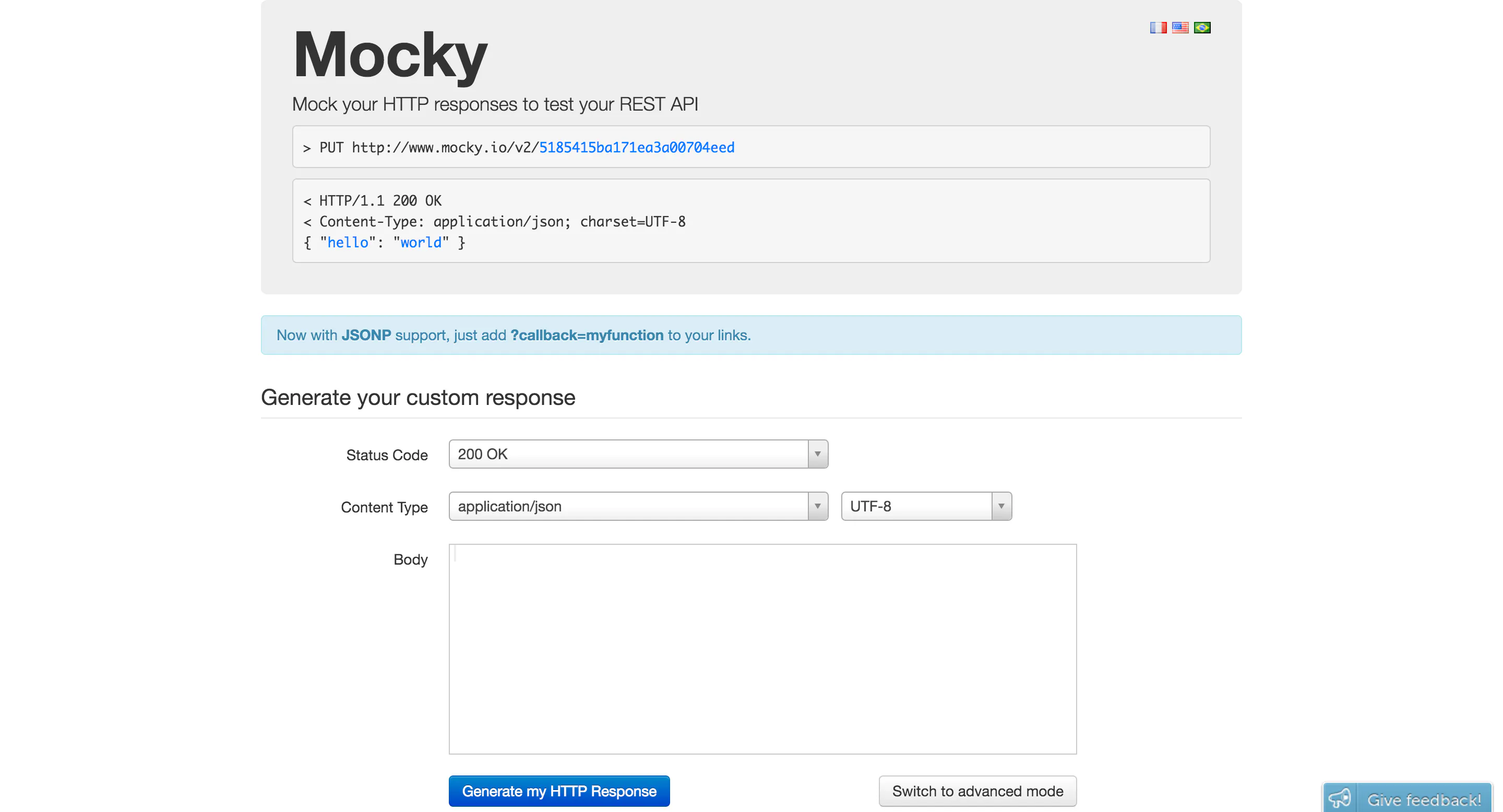
Task: Click the "hello" JSON key
Action: 348,242
